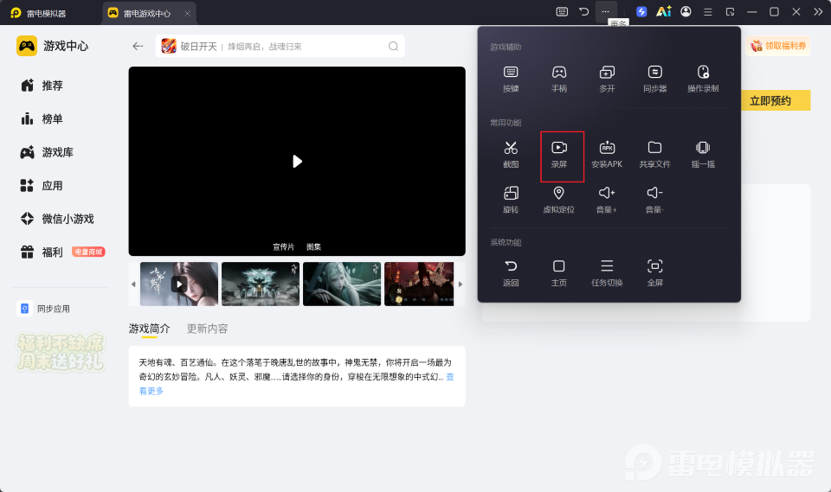Click the pop-out window icon in title bar
831x492 pixels.
[x=730, y=12]
